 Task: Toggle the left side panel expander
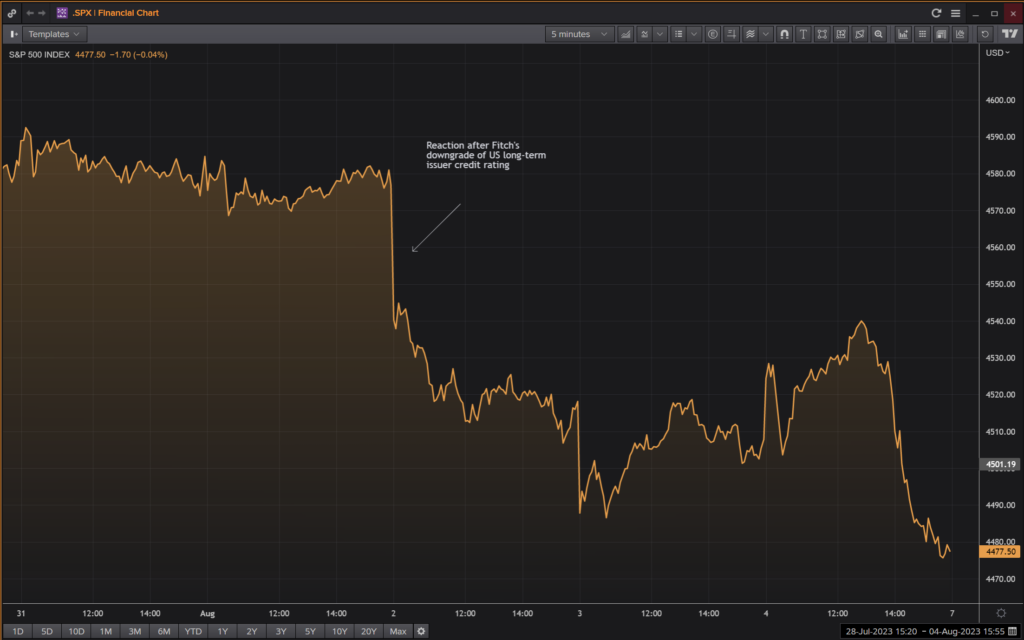tap(14, 34)
